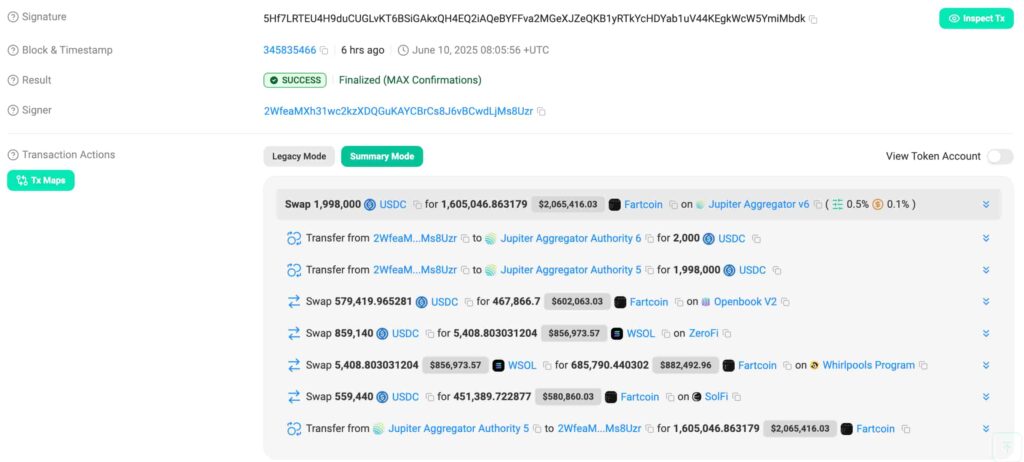Open block 345835466 link

[289, 50]
